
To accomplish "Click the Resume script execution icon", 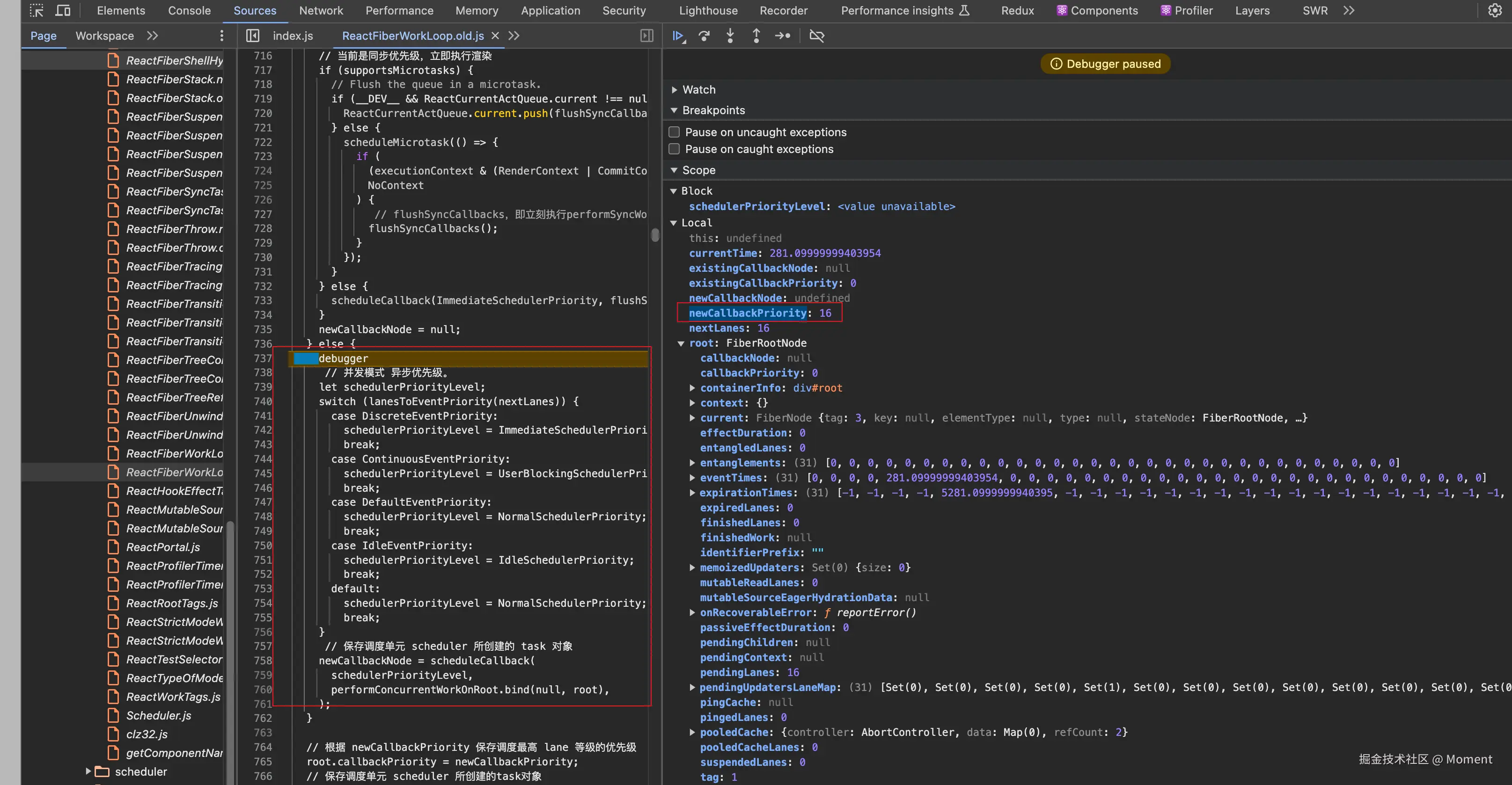I will pos(678,36).
